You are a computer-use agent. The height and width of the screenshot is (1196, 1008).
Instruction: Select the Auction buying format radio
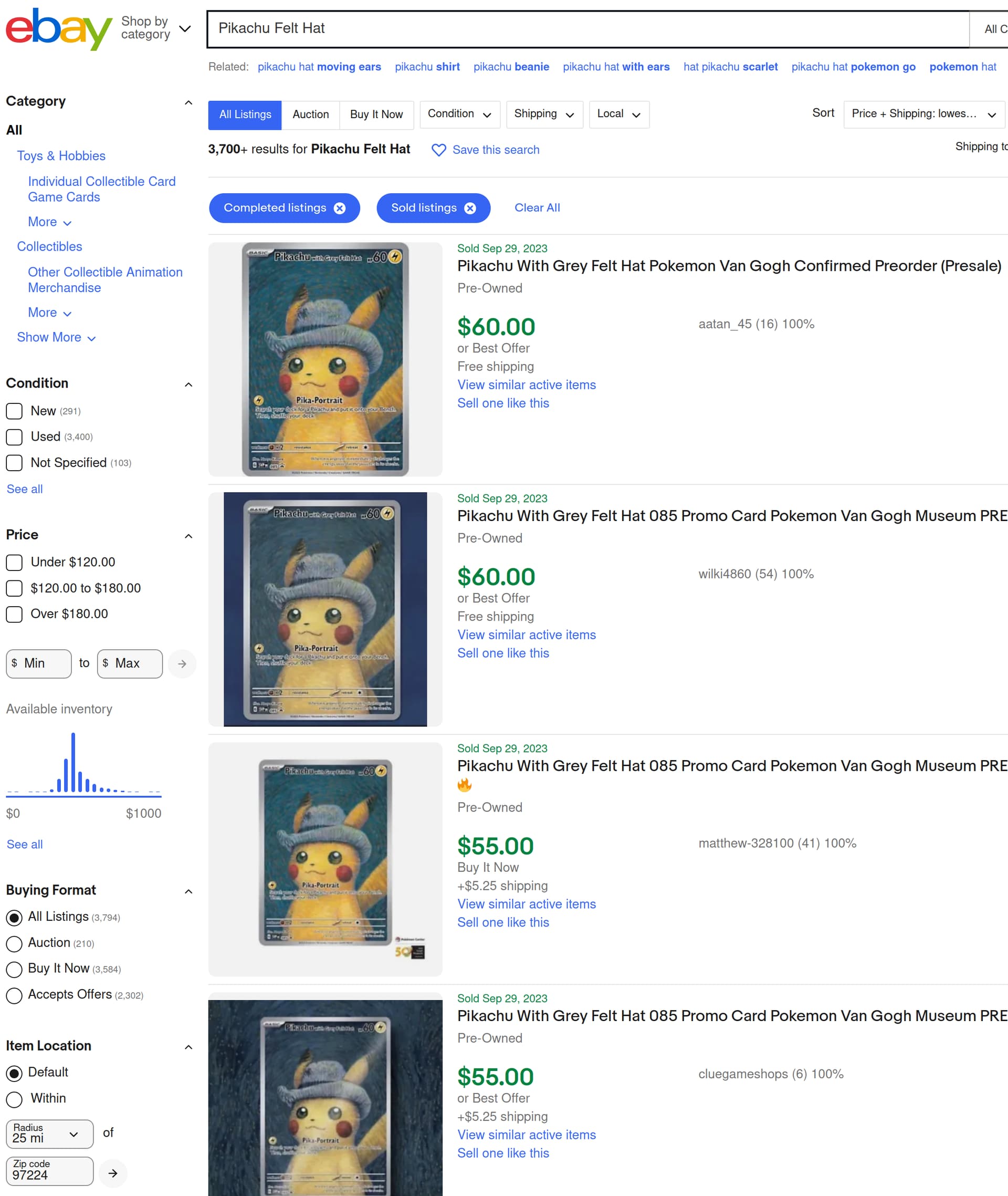[x=14, y=943]
